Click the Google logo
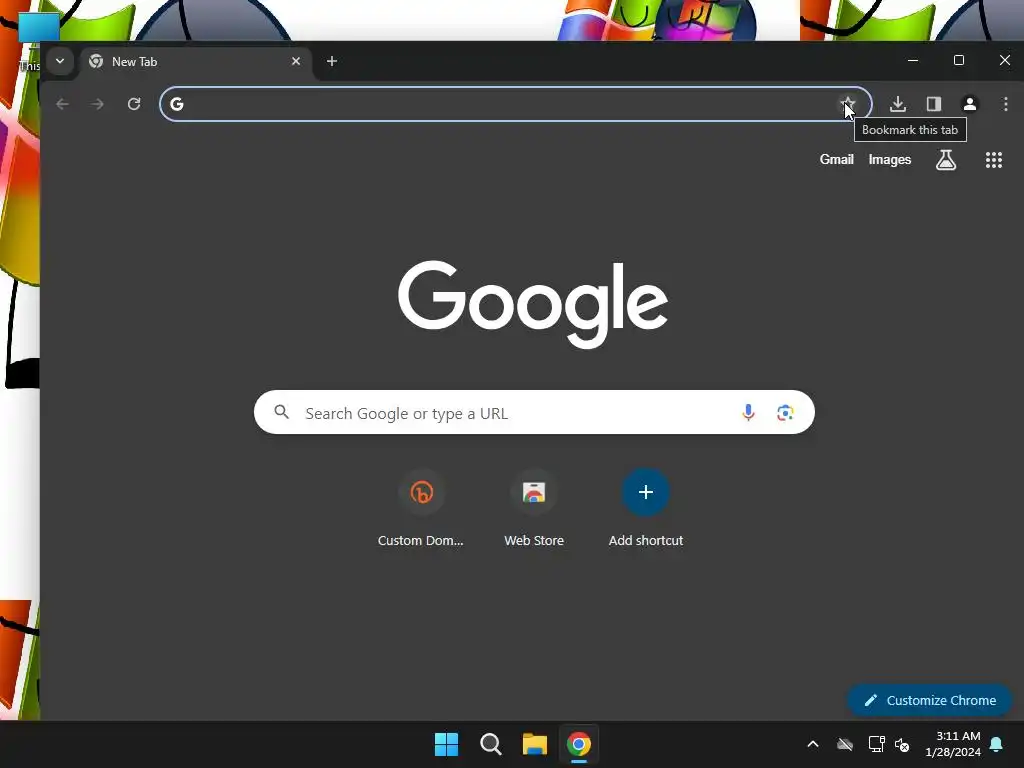The width and height of the screenshot is (1024, 768). [533, 304]
